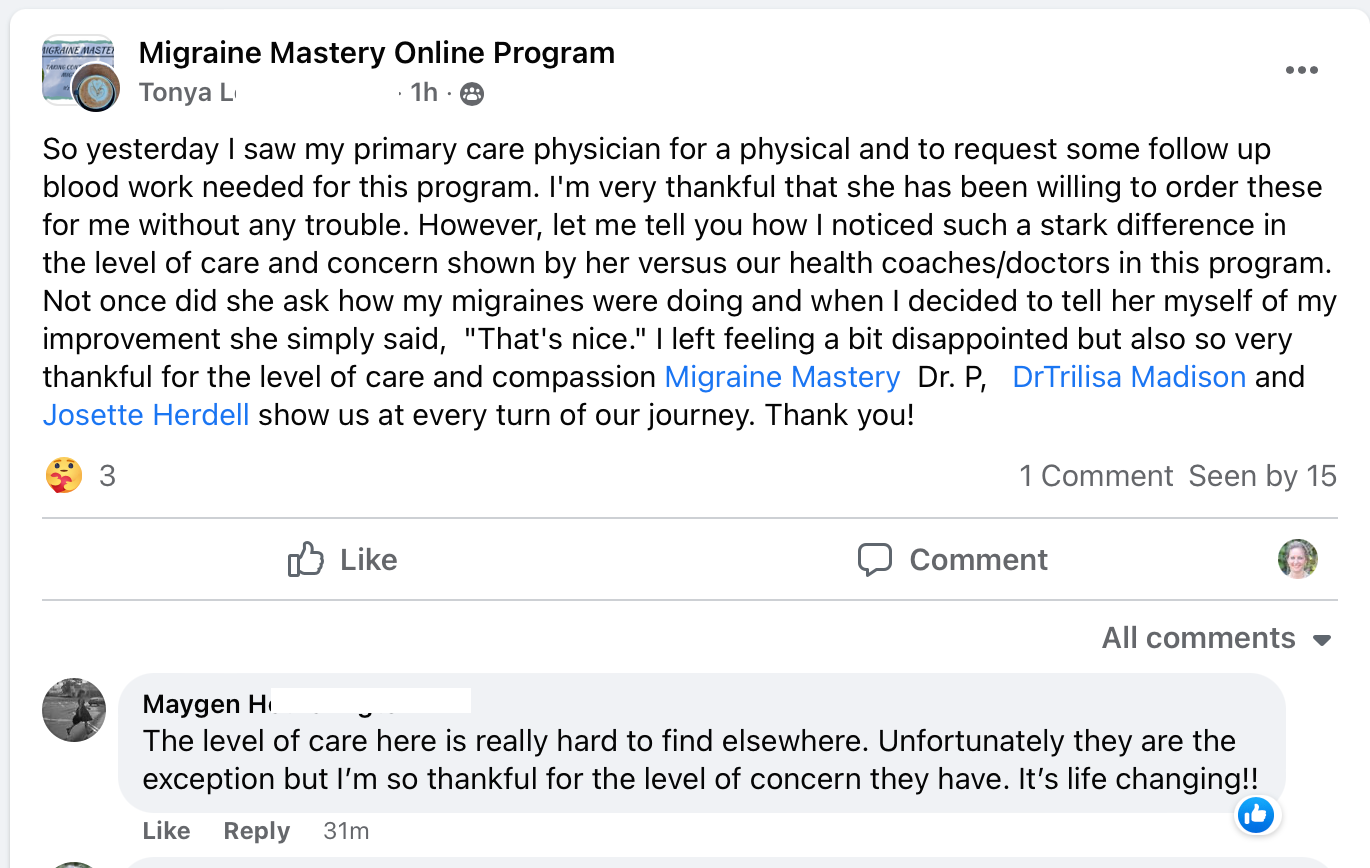Click the speech bubble Comment icon
This screenshot has width=1370, height=868.
tap(875, 559)
